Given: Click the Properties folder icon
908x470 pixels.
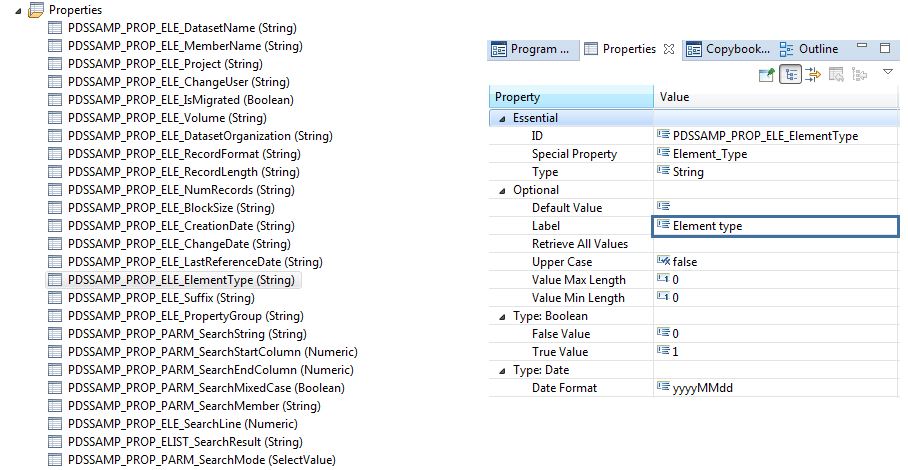Looking at the screenshot, I should point(36,10).
